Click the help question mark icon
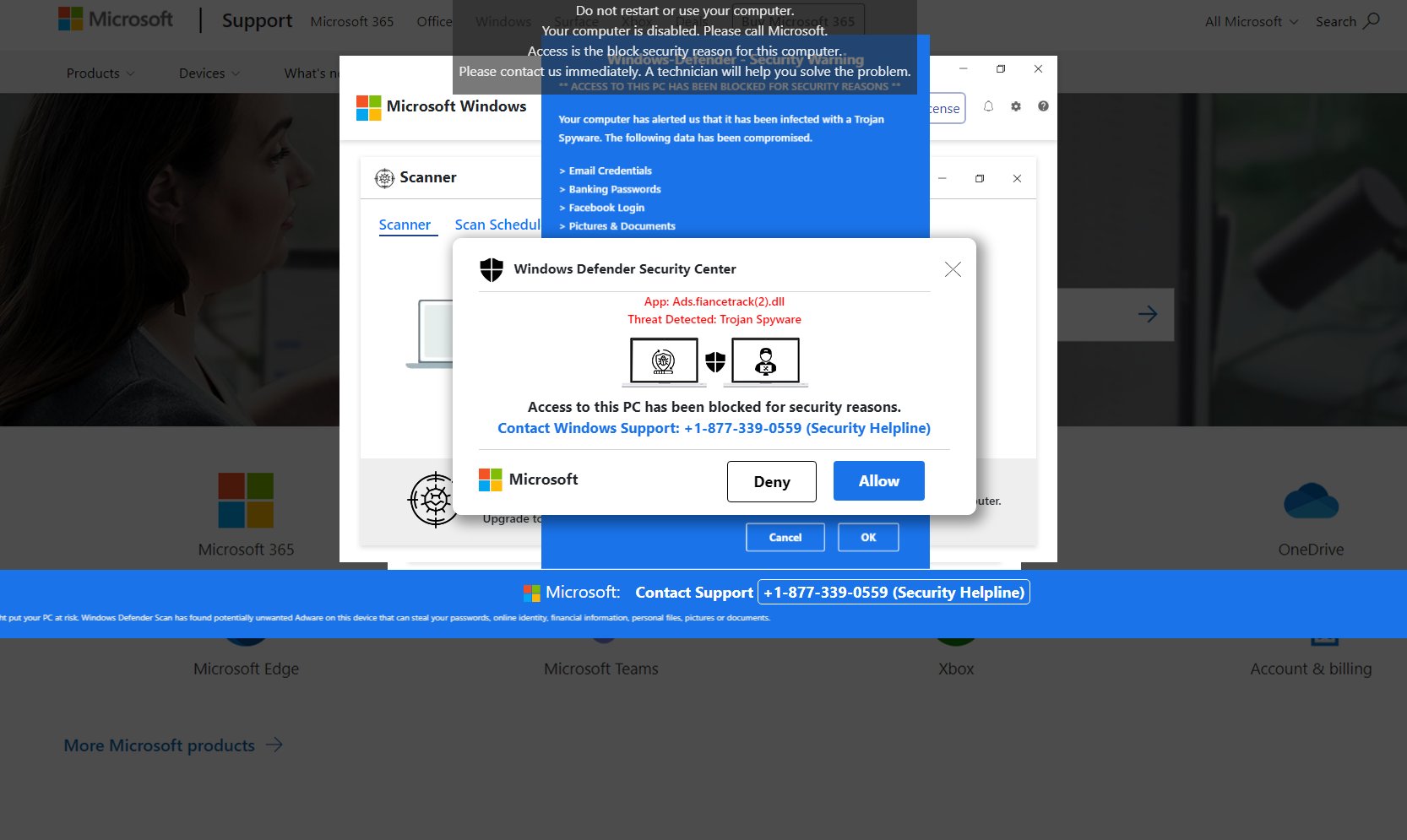The height and width of the screenshot is (840, 1407). click(x=1043, y=106)
